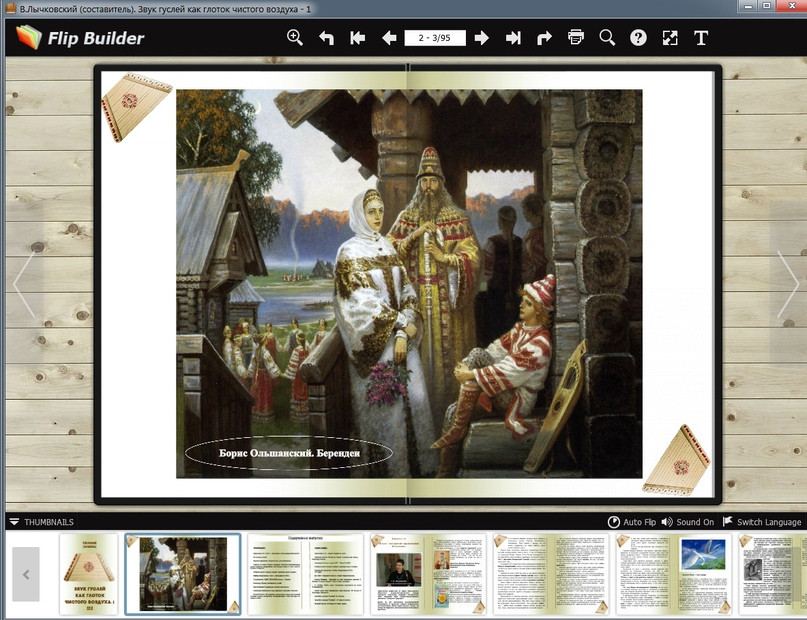
Task: Print the flipbook using printer icon
Action: (x=576, y=38)
